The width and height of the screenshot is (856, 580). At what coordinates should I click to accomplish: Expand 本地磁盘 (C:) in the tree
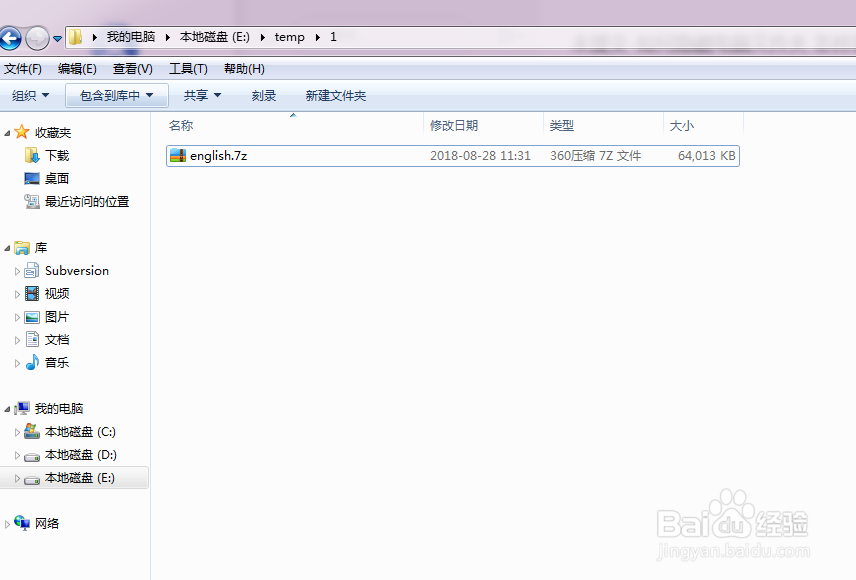[17, 433]
